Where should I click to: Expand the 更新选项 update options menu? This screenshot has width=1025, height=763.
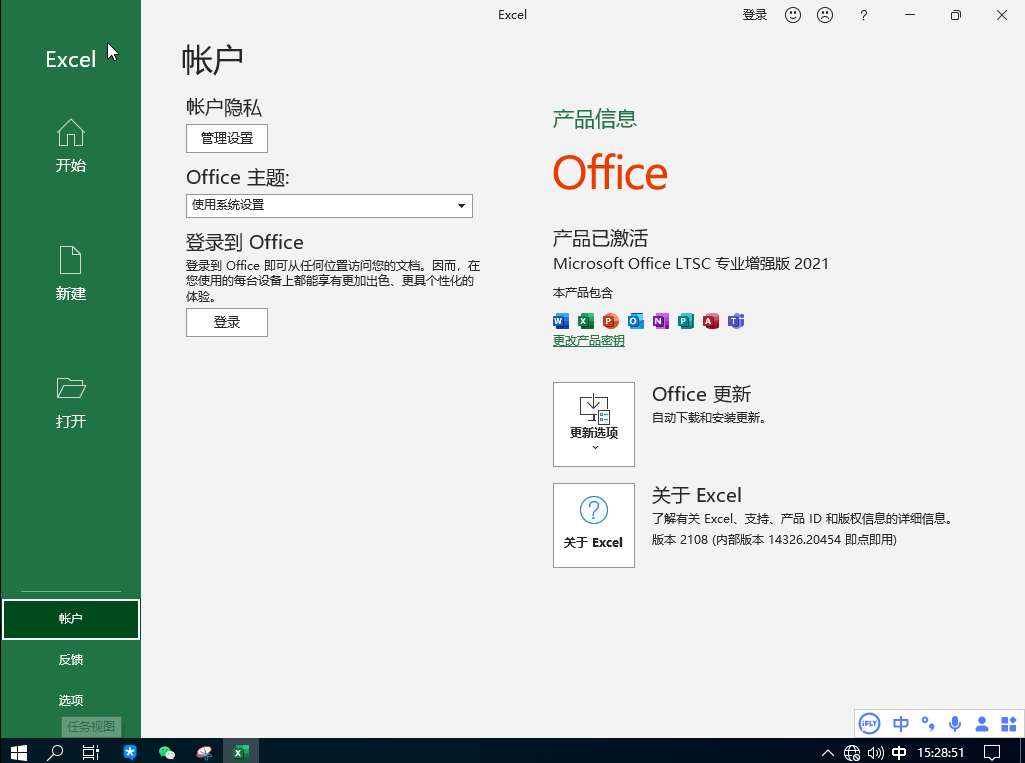click(594, 424)
